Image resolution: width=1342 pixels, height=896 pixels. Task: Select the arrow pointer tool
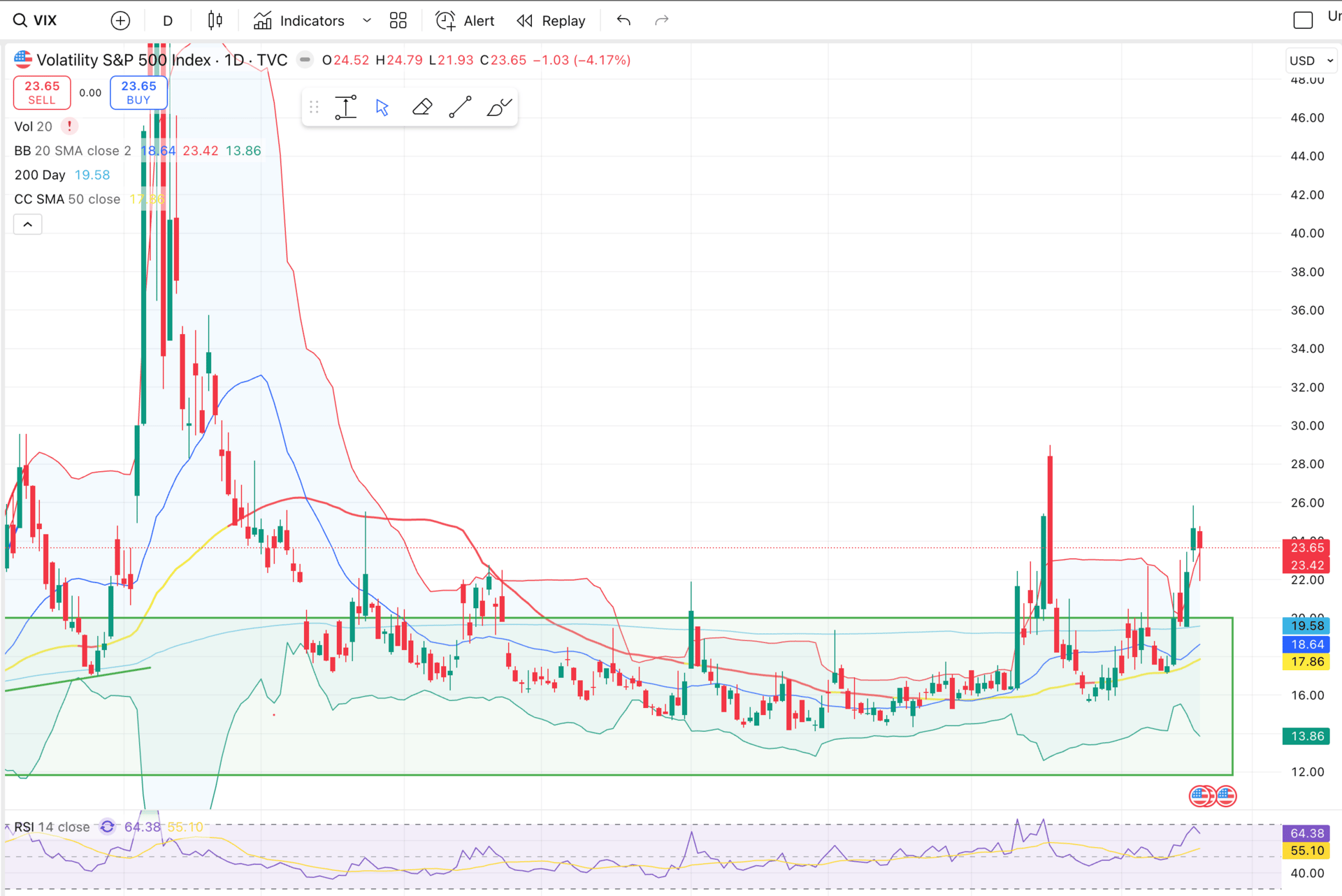(382, 108)
